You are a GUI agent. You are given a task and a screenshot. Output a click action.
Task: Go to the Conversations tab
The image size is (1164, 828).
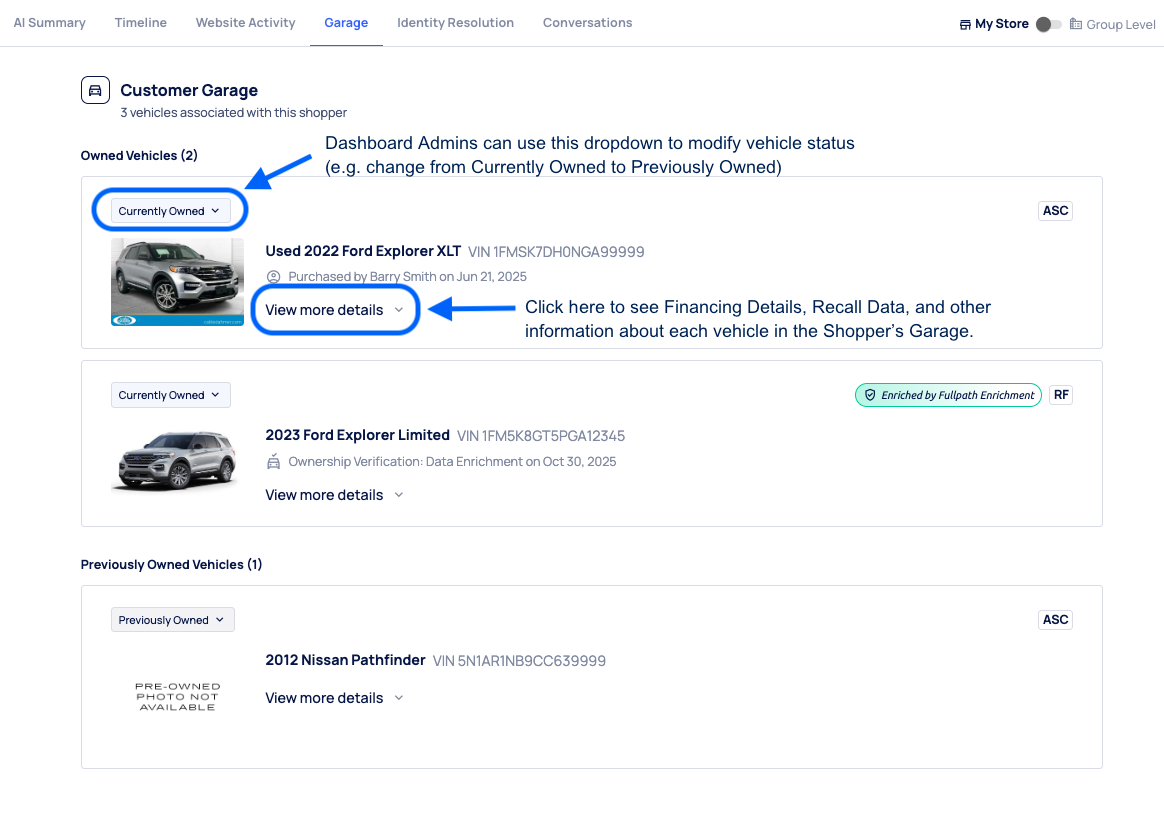coord(587,23)
